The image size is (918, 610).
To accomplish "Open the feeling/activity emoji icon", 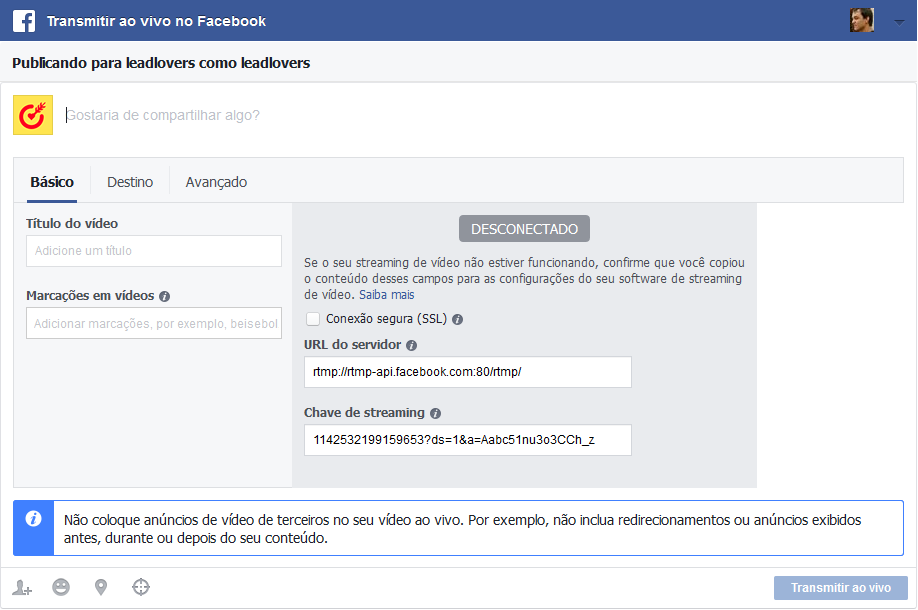I will click(x=61, y=588).
